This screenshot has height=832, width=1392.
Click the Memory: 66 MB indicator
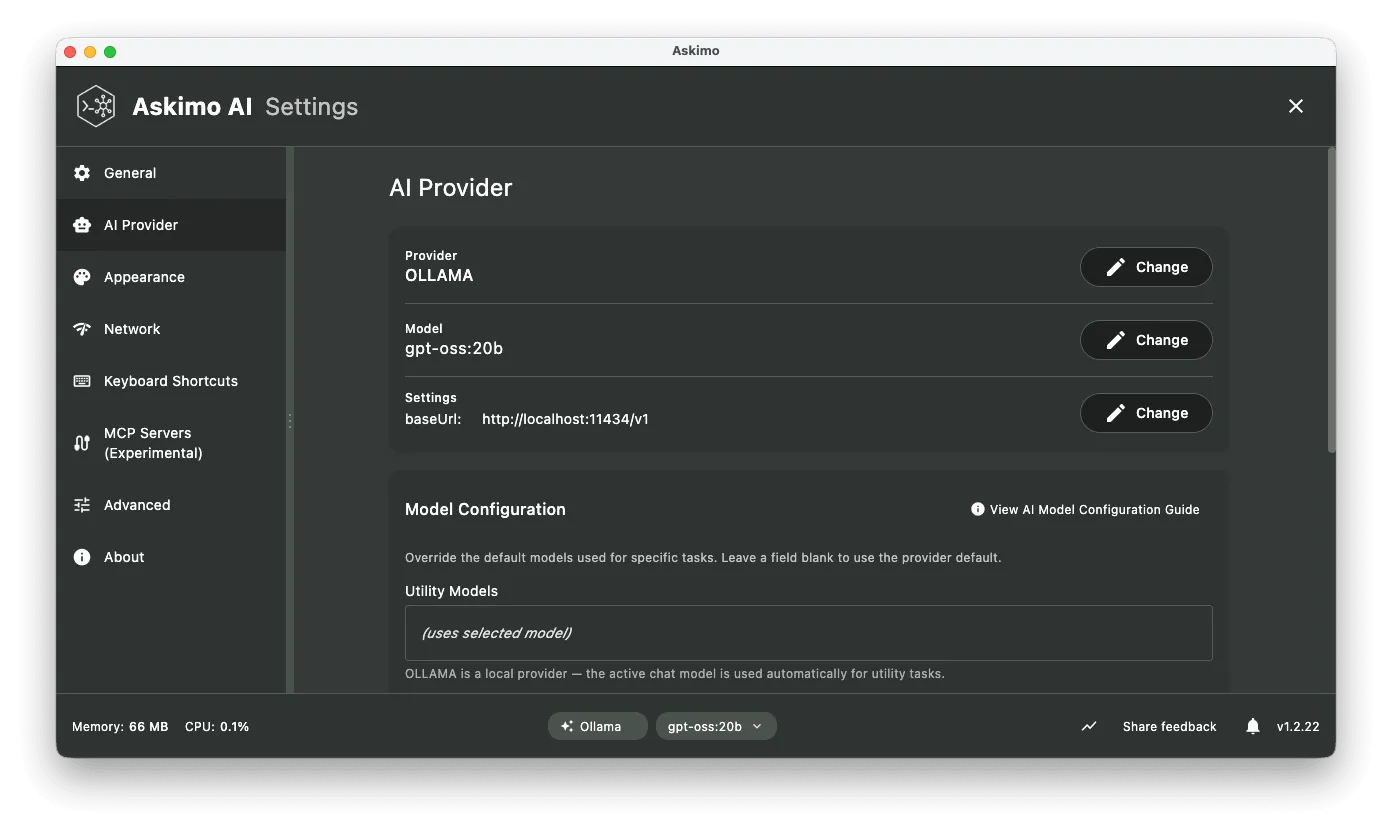coord(120,727)
